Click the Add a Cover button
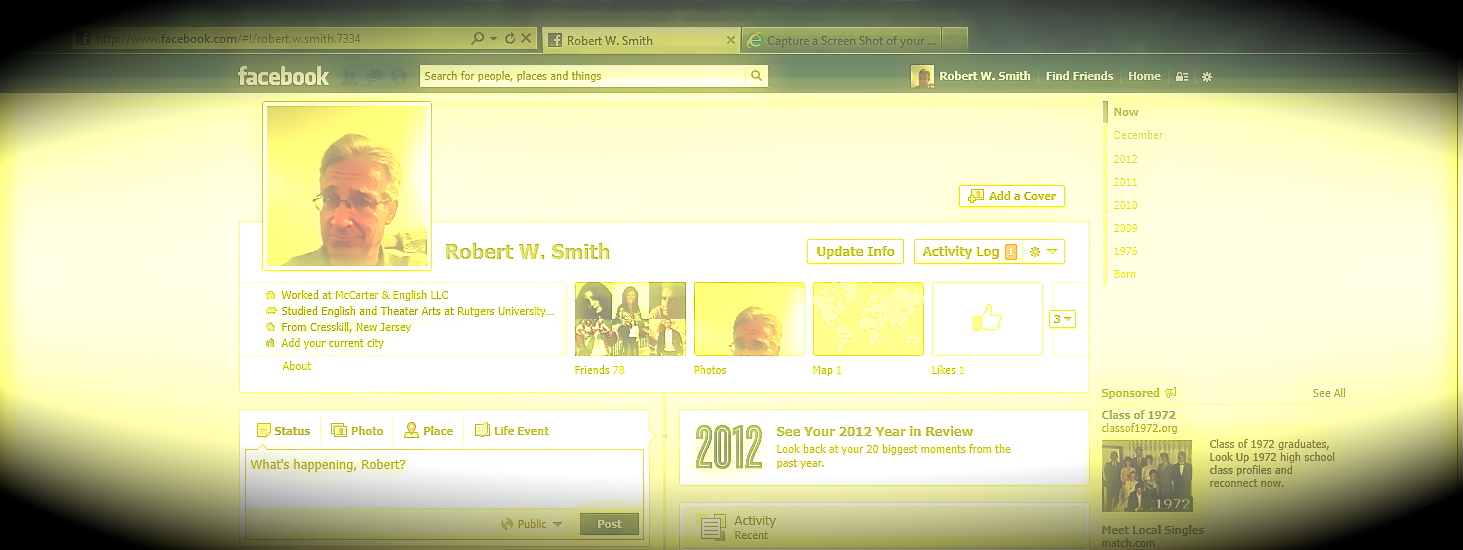 (x=1012, y=196)
